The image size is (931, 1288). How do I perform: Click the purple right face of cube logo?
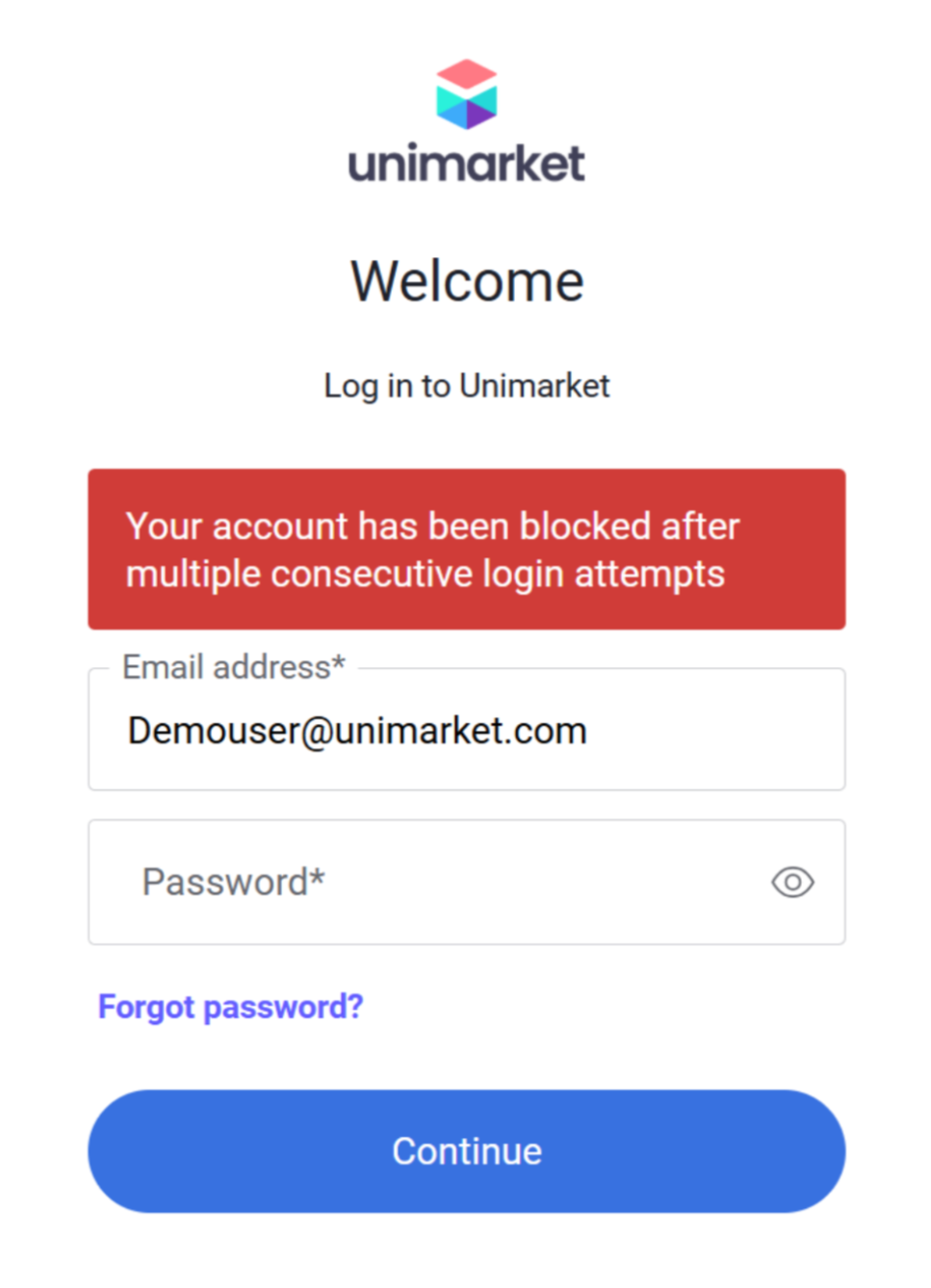coord(482,109)
